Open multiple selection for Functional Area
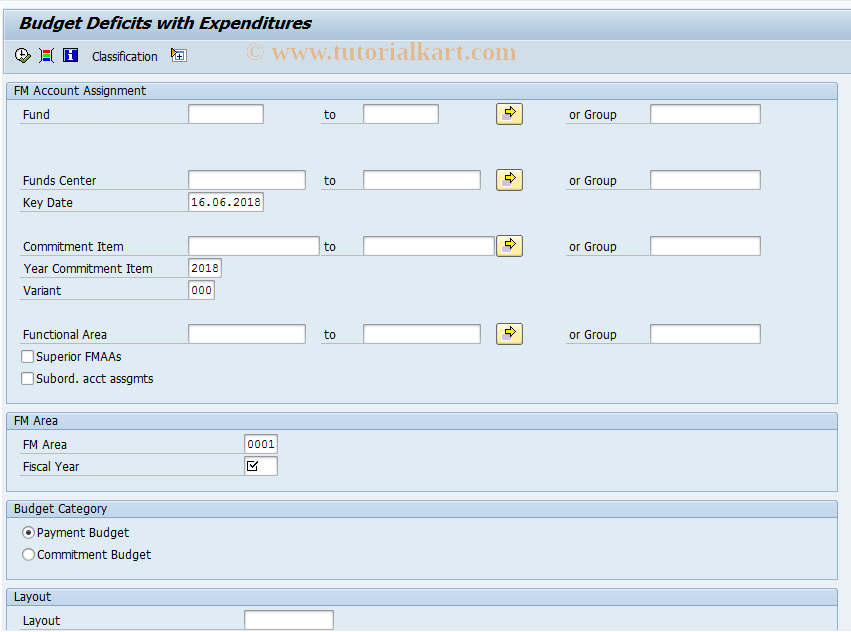The height and width of the screenshot is (632, 851). 509,333
